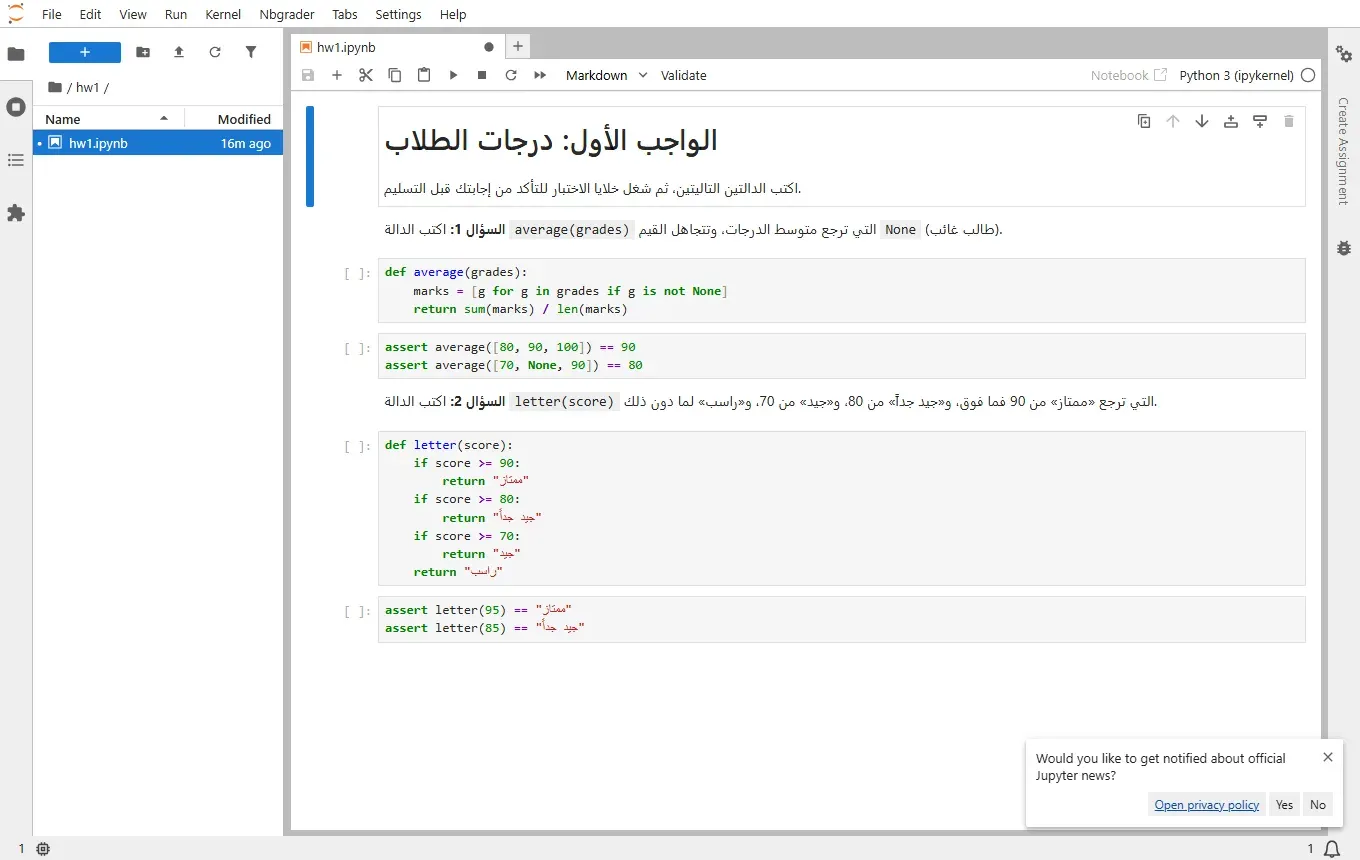Switch kernel via Python 3 (ipykernel)
The image size is (1360, 860).
click(1236, 75)
